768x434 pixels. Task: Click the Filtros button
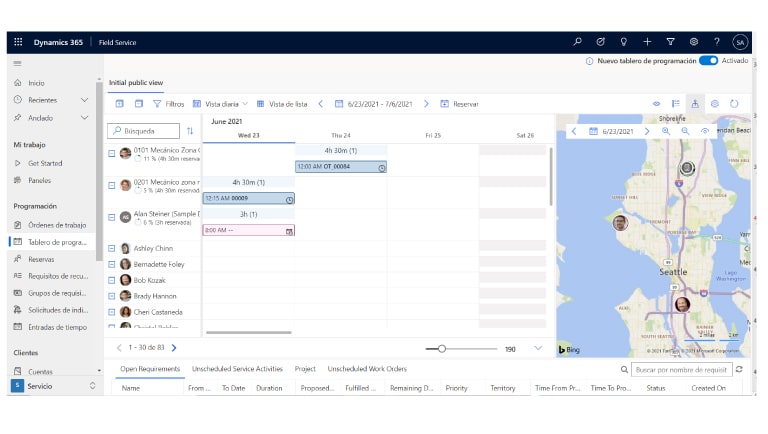point(168,104)
